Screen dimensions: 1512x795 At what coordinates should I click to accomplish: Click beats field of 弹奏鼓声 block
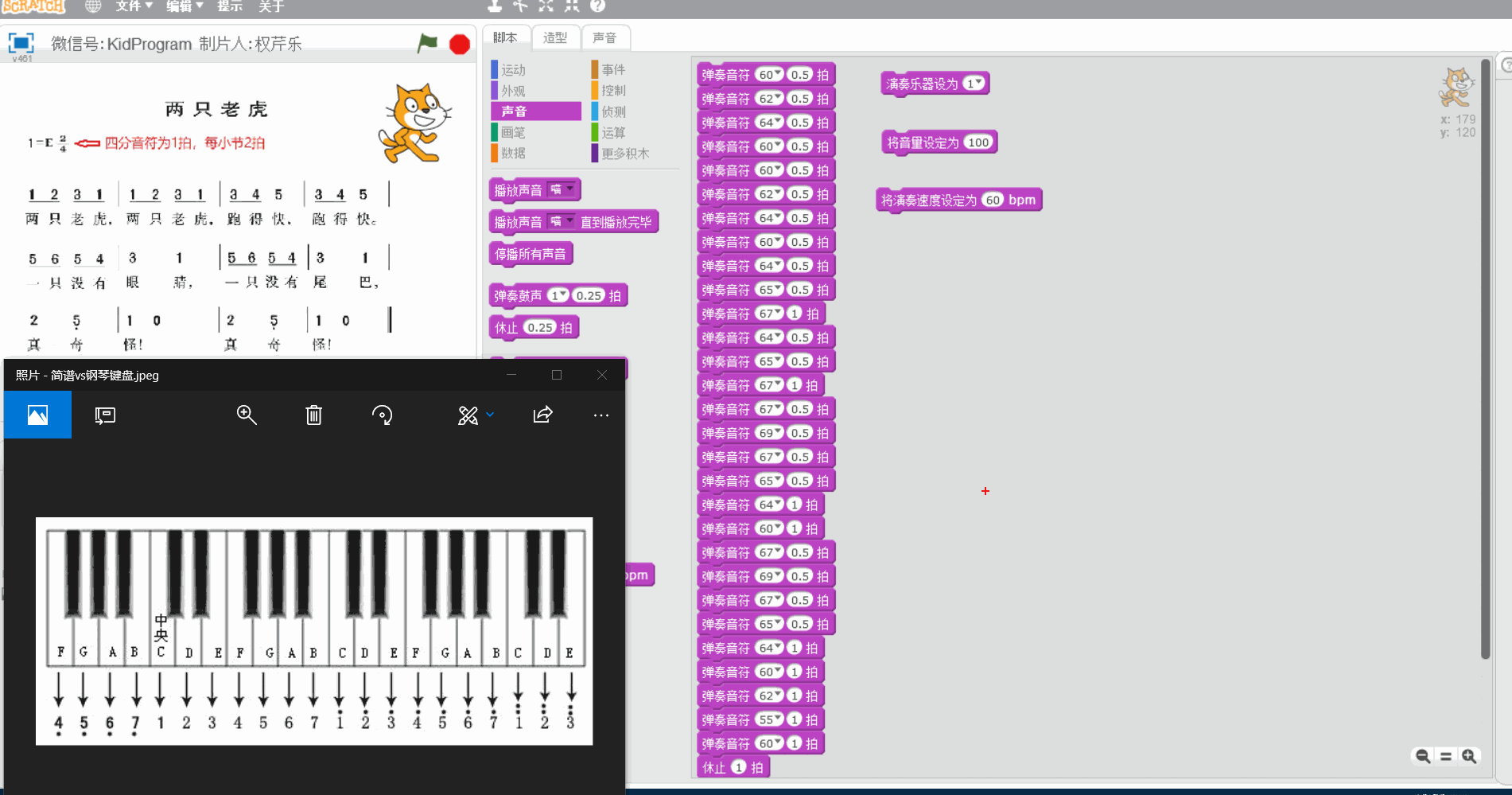coord(589,295)
